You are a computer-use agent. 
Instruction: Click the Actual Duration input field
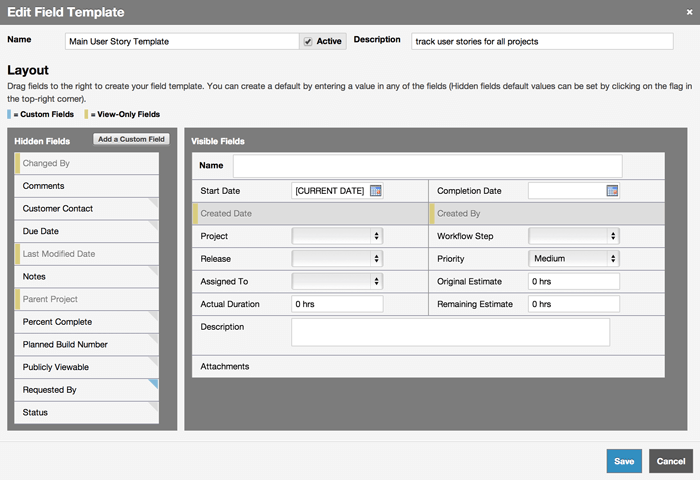click(337, 304)
